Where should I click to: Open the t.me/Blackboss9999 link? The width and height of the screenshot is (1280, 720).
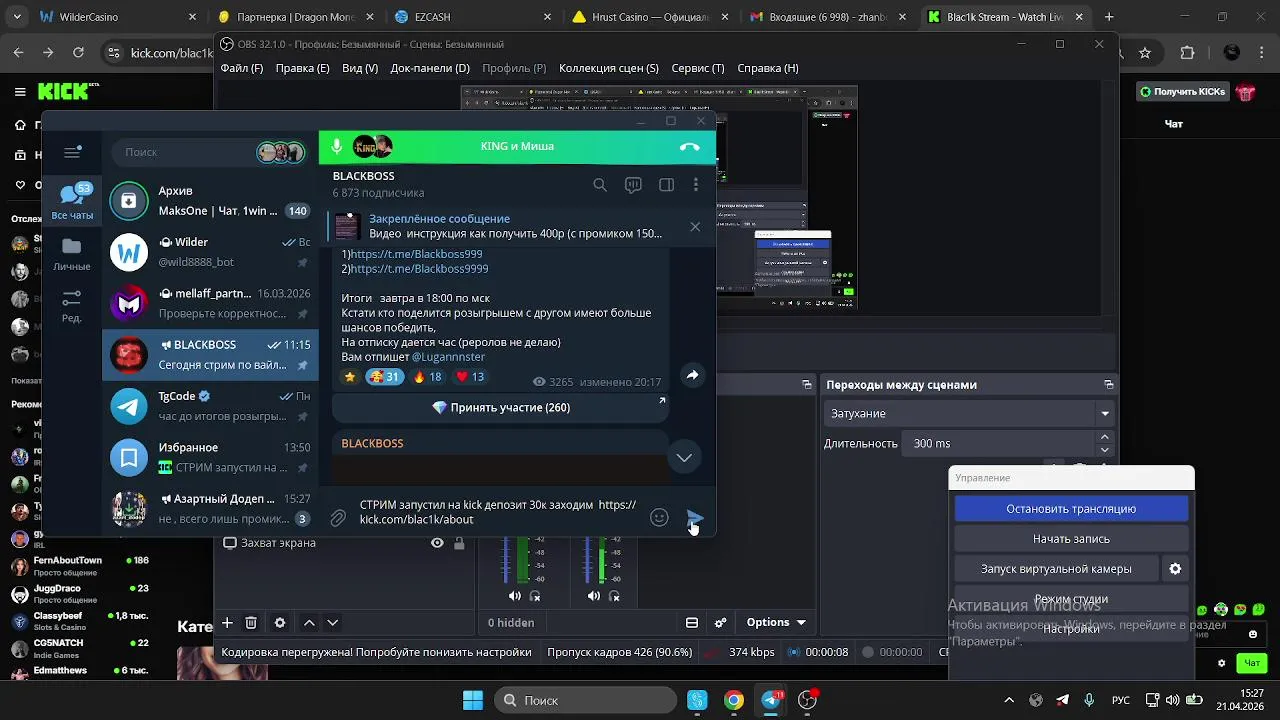(419, 269)
